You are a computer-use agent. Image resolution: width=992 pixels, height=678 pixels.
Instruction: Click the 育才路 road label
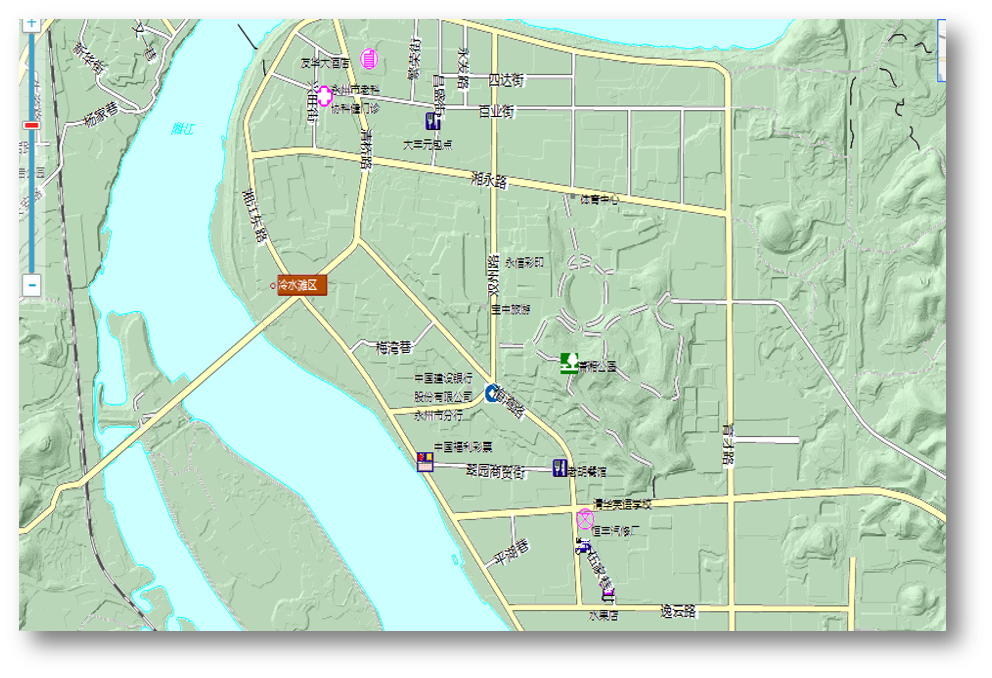click(x=728, y=445)
